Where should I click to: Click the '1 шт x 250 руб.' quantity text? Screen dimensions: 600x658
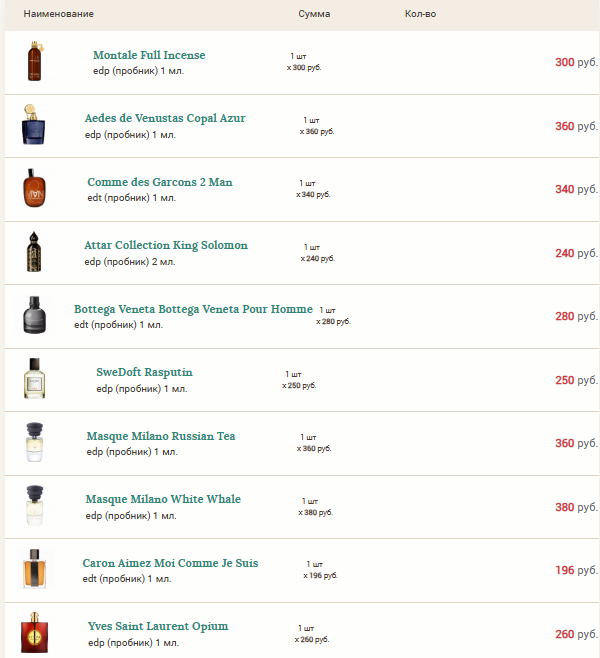pos(299,380)
